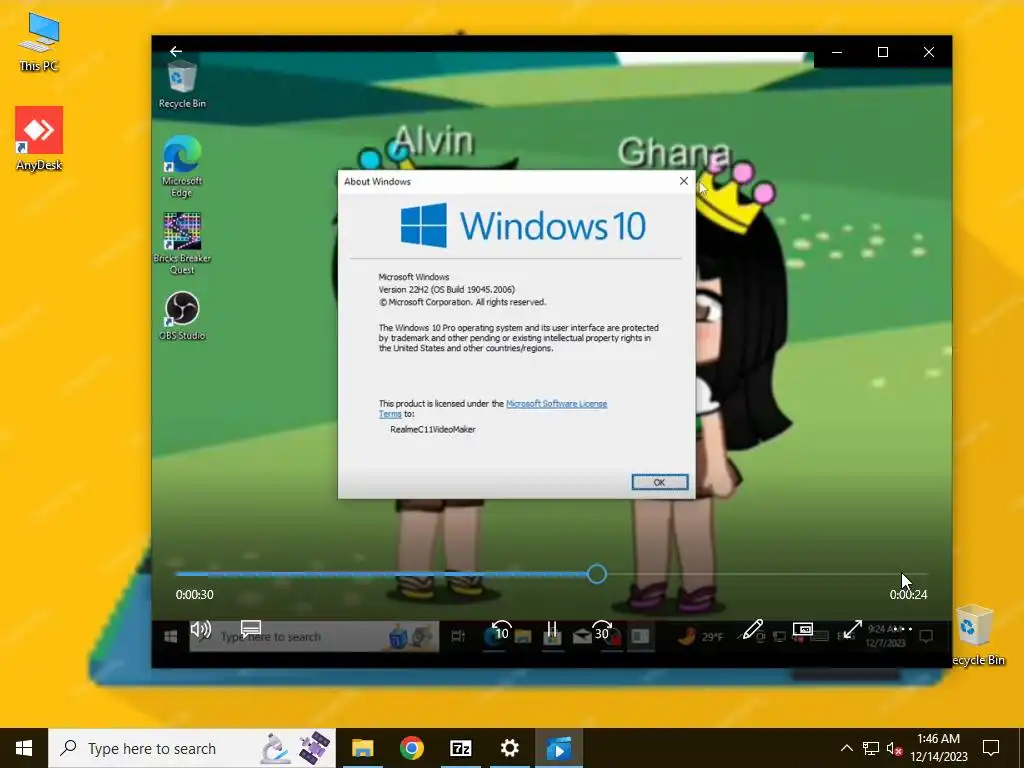This screenshot has width=1024, height=768.
Task: Open the Windows Start menu
Action: click(x=24, y=748)
